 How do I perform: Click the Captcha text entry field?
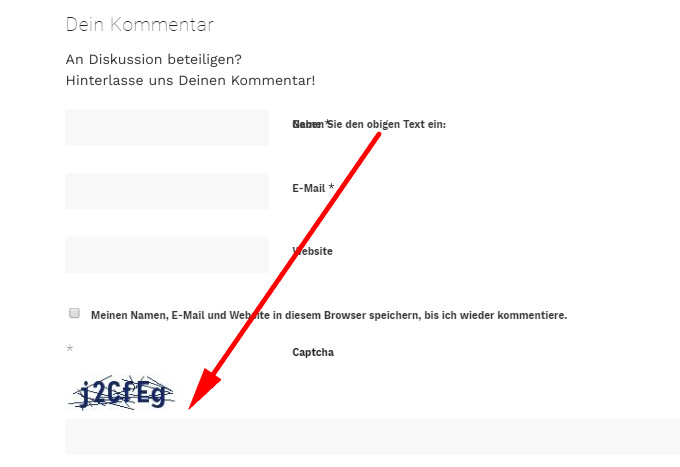[373, 437]
